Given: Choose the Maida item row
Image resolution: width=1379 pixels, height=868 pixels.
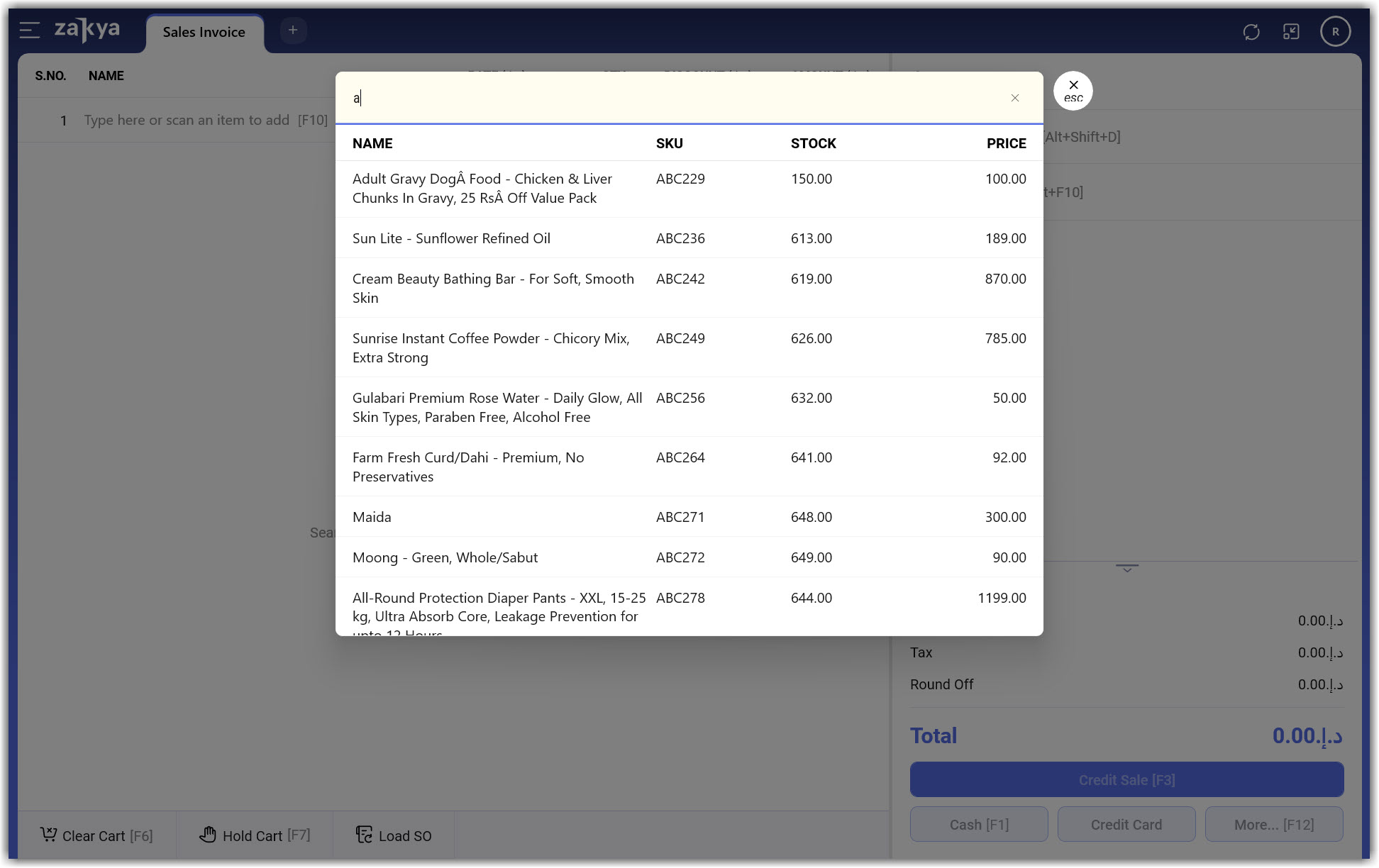Looking at the screenshot, I should 372,517.
